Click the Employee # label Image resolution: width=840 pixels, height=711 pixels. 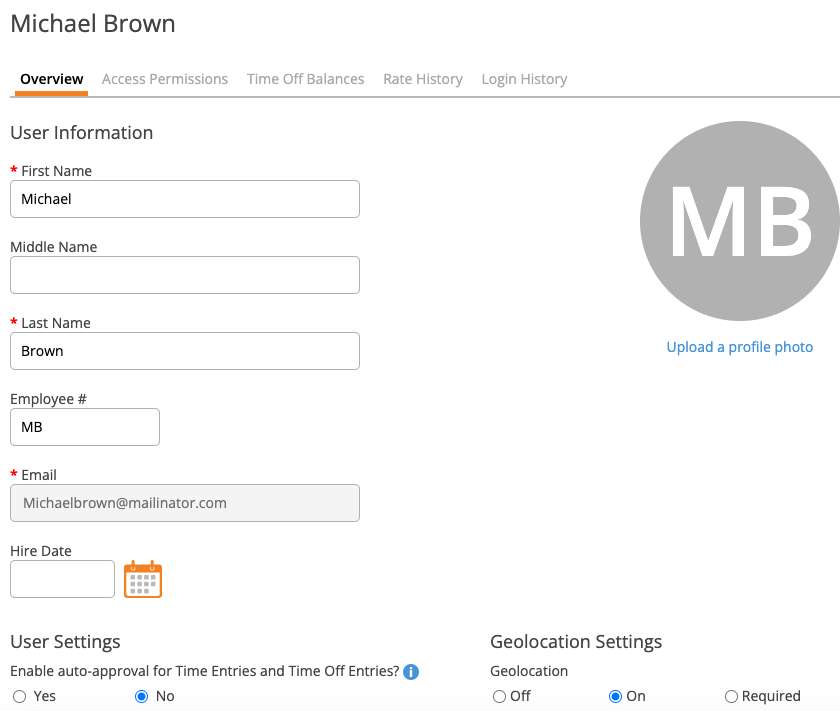(48, 399)
